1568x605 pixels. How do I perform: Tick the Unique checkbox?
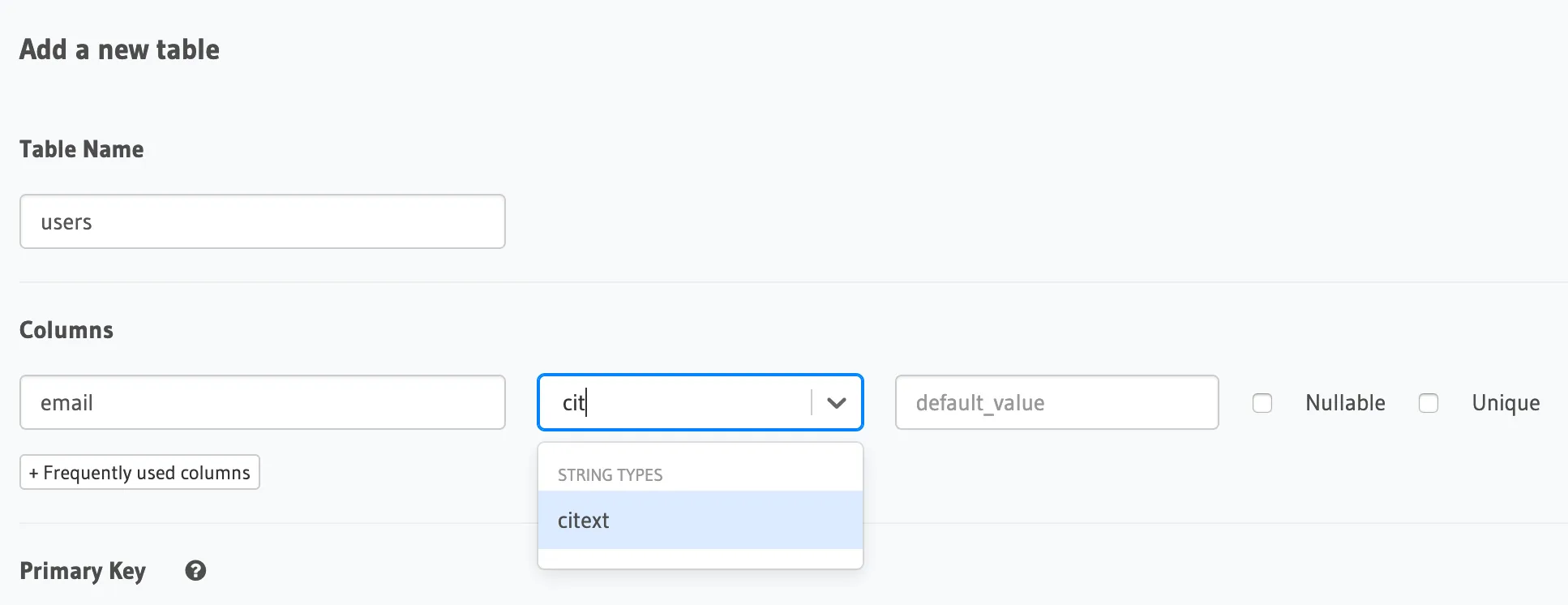click(1429, 403)
